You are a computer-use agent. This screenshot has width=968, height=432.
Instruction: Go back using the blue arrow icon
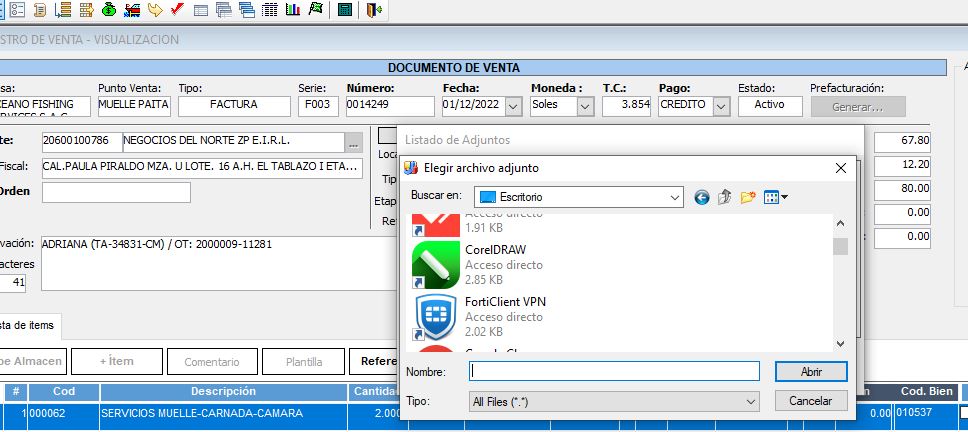[x=702, y=197]
